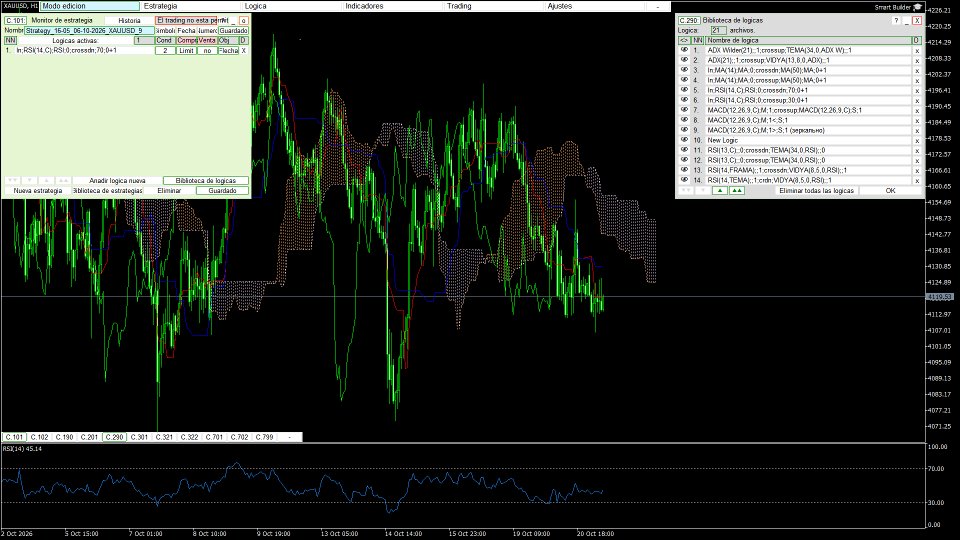The width and height of the screenshot is (960, 540).
Task: Move logic to top with double up arrows in strategy monitor
Action: tap(63, 181)
